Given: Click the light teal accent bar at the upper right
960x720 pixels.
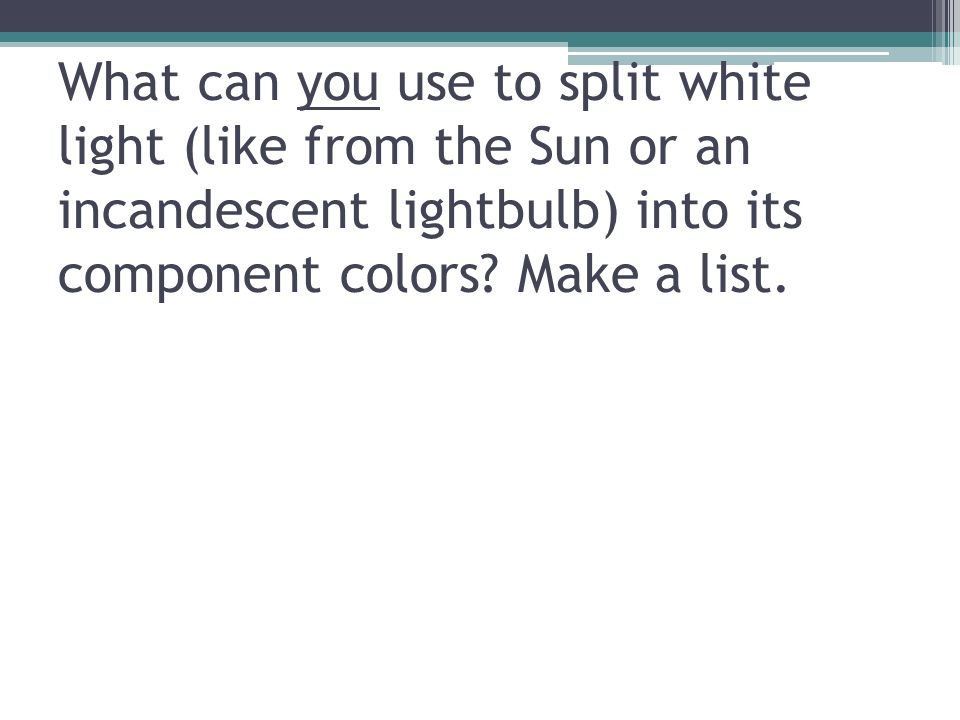Looking at the screenshot, I should pos(729,59).
